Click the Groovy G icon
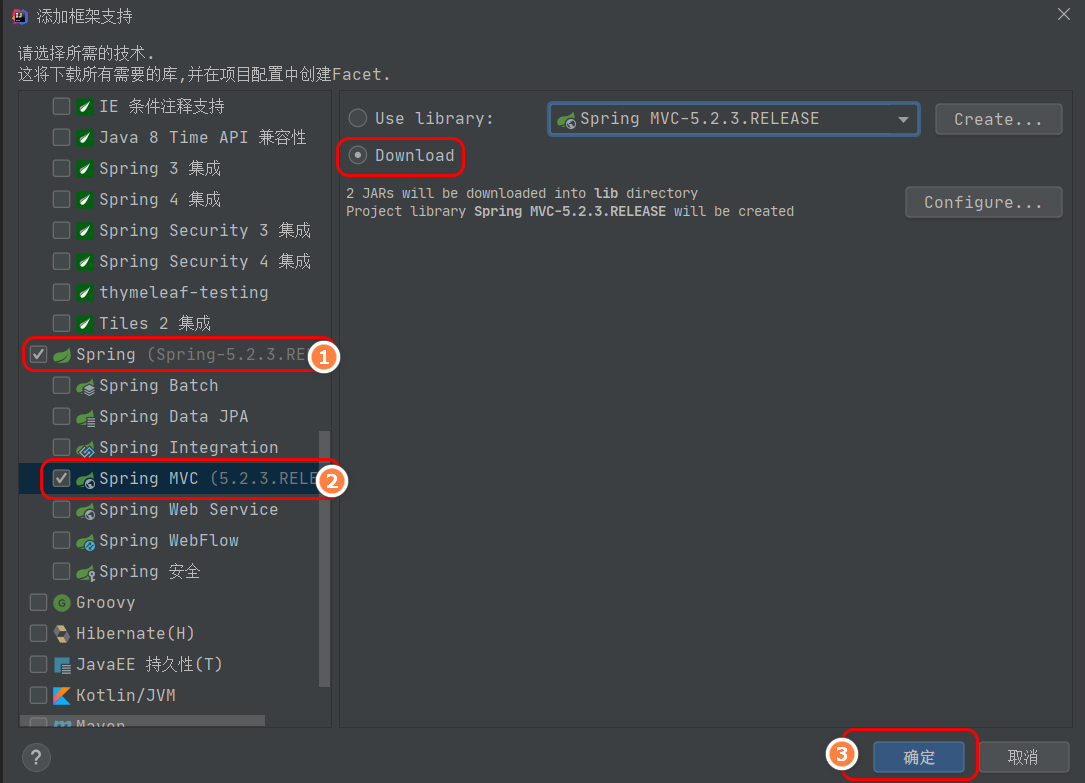 [62, 603]
